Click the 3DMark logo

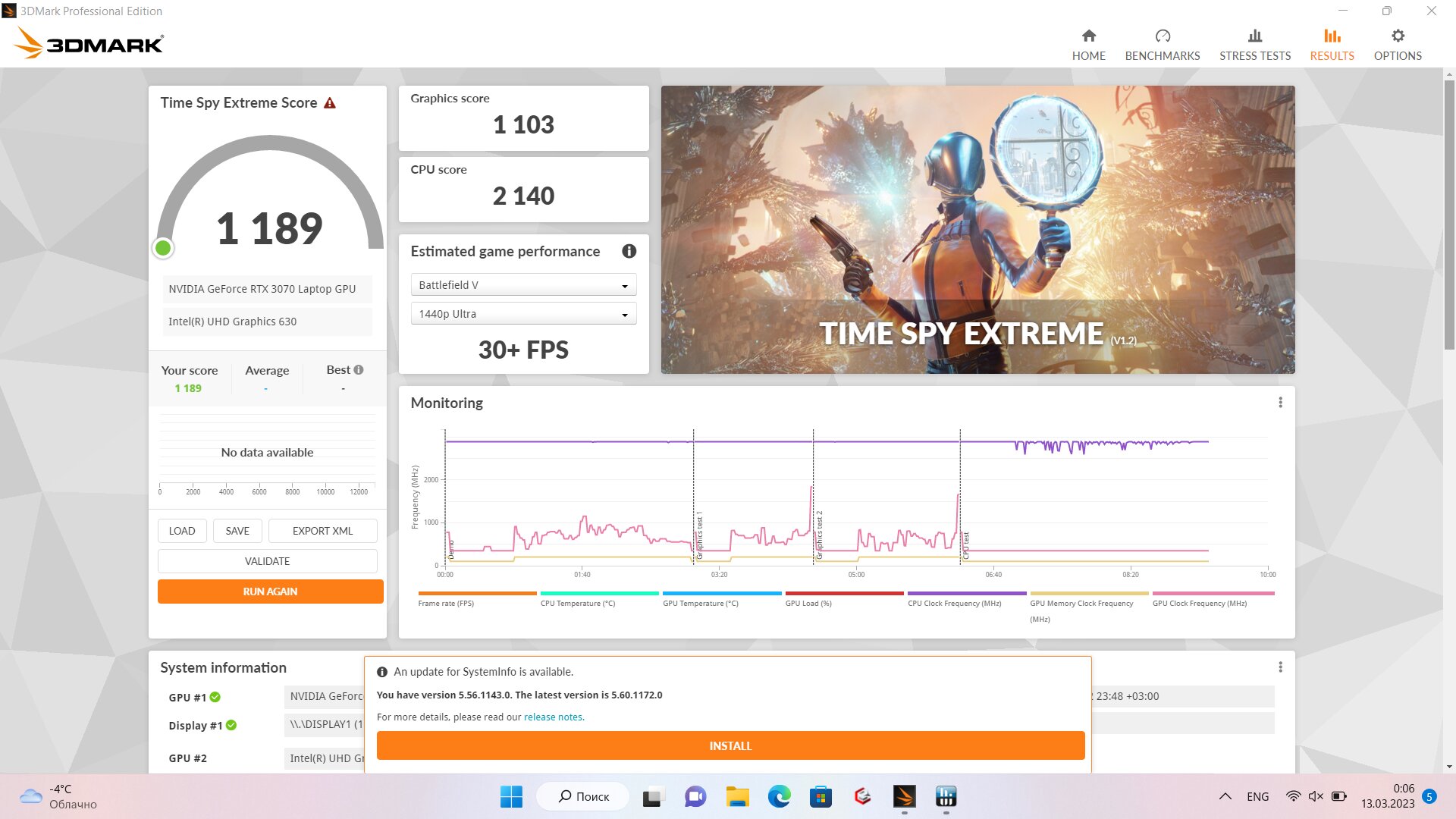click(x=89, y=44)
